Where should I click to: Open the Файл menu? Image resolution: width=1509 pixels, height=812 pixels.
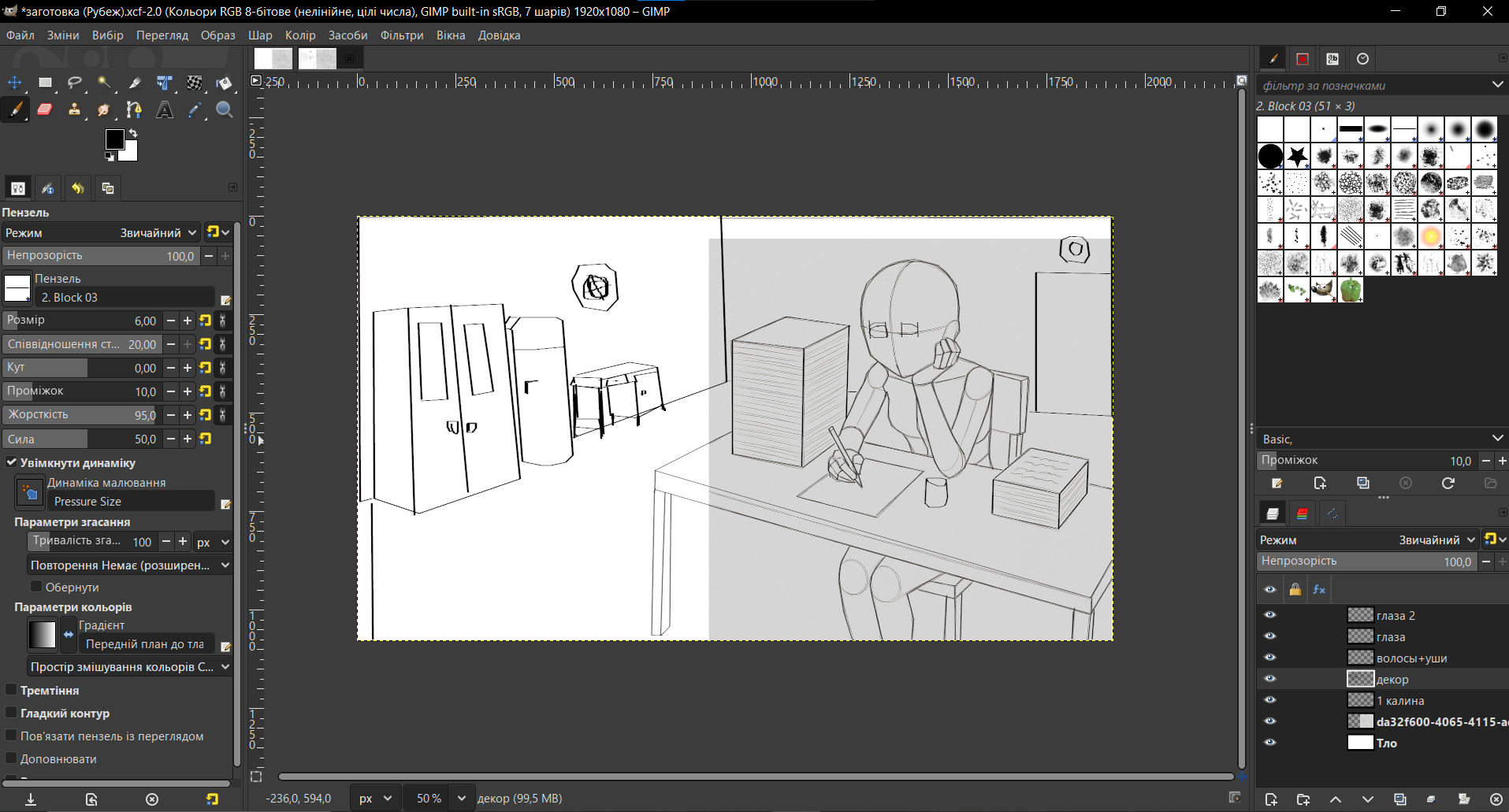[x=20, y=35]
